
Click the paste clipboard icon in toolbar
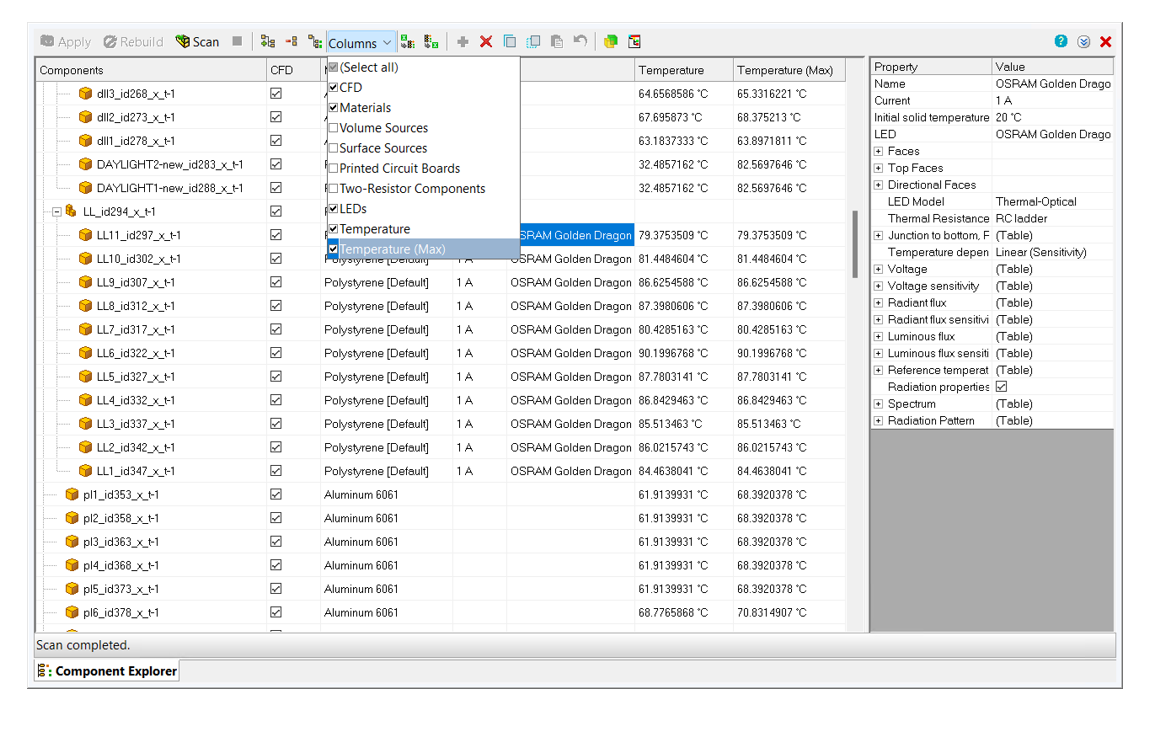pos(557,42)
